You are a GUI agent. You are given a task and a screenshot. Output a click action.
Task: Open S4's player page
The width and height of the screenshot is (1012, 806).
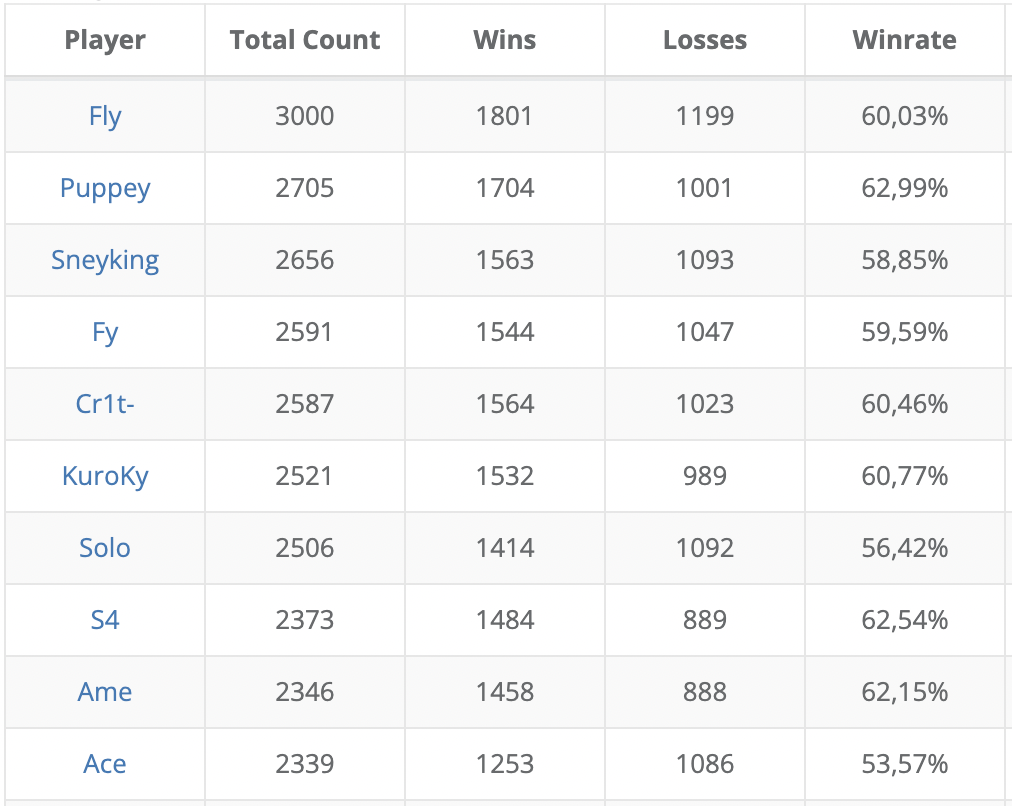(105, 620)
